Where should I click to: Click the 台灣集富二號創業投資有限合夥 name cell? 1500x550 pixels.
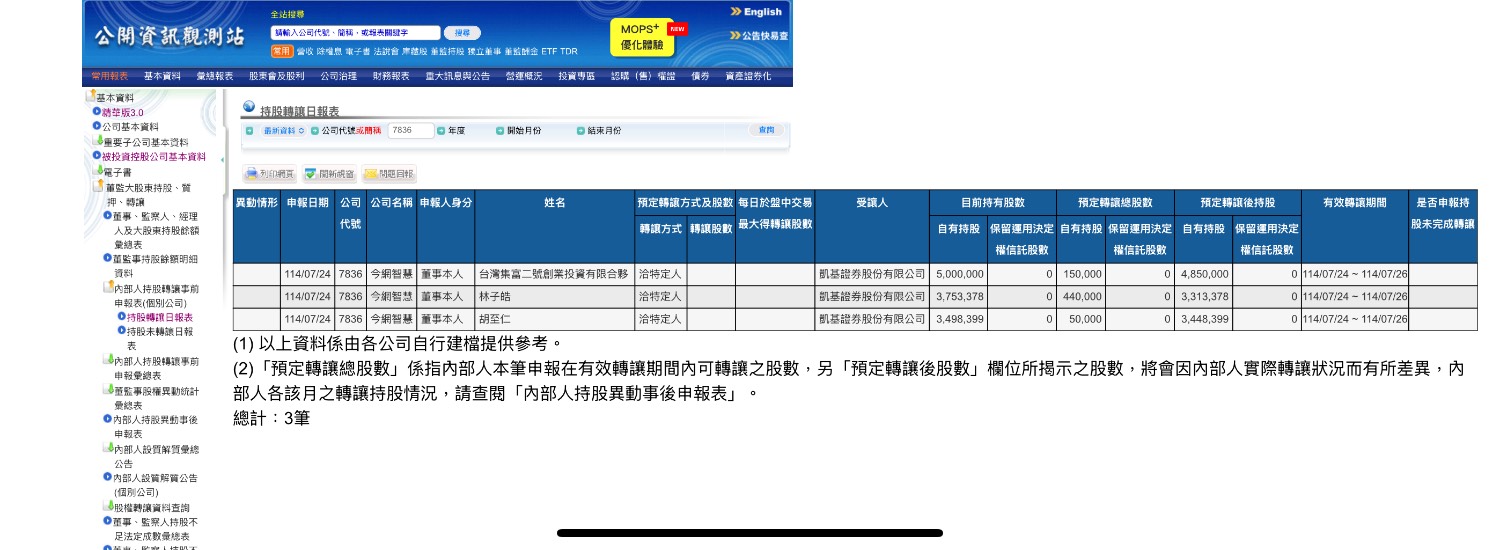tap(554, 274)
